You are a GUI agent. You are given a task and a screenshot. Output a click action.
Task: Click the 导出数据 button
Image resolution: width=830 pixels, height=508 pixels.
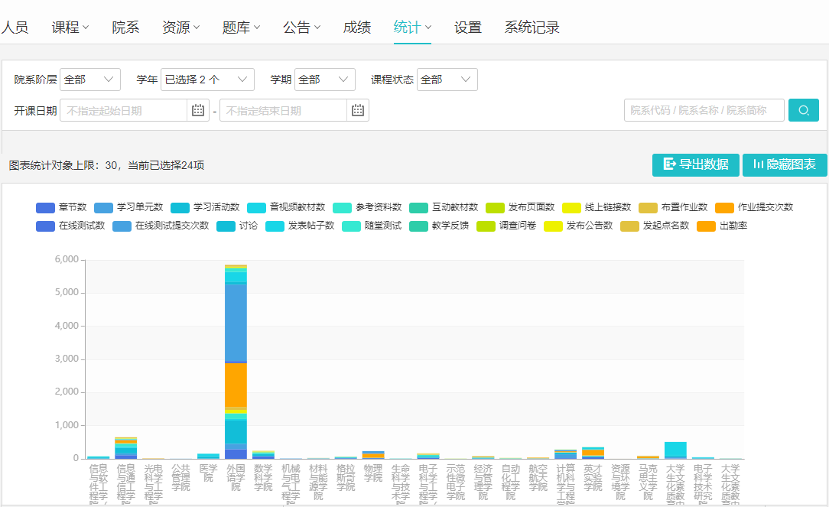coord(696,165)
